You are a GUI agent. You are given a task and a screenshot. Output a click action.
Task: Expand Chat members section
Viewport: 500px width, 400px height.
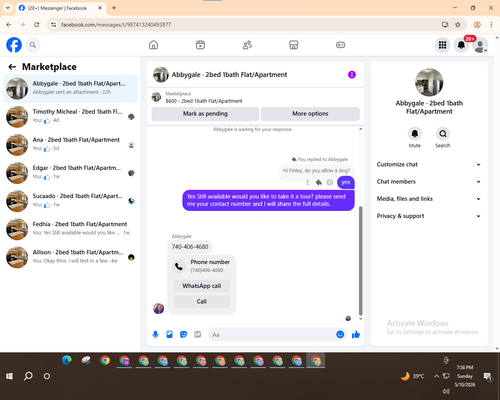pos(429,182)
